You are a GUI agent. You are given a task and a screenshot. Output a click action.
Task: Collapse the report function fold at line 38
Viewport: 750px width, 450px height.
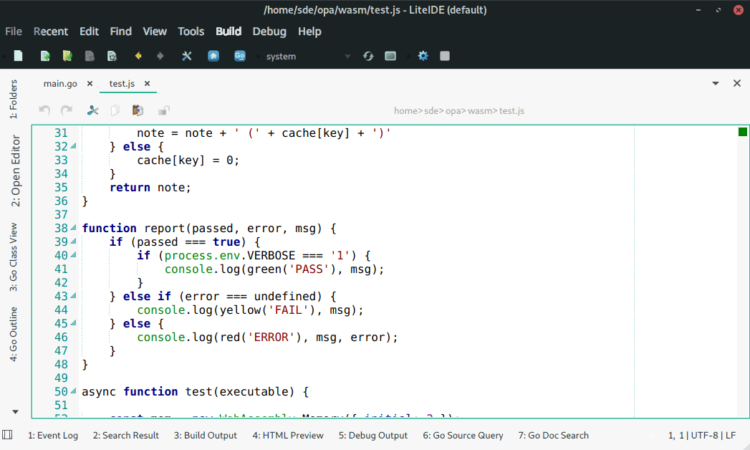tap(73, 228)
